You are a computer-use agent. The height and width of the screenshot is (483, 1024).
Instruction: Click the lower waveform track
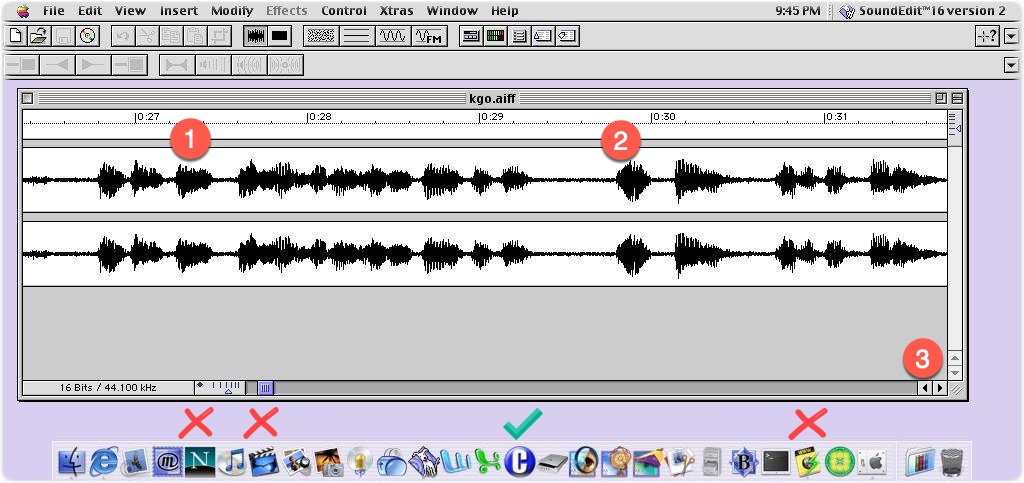tap(485, 253)
